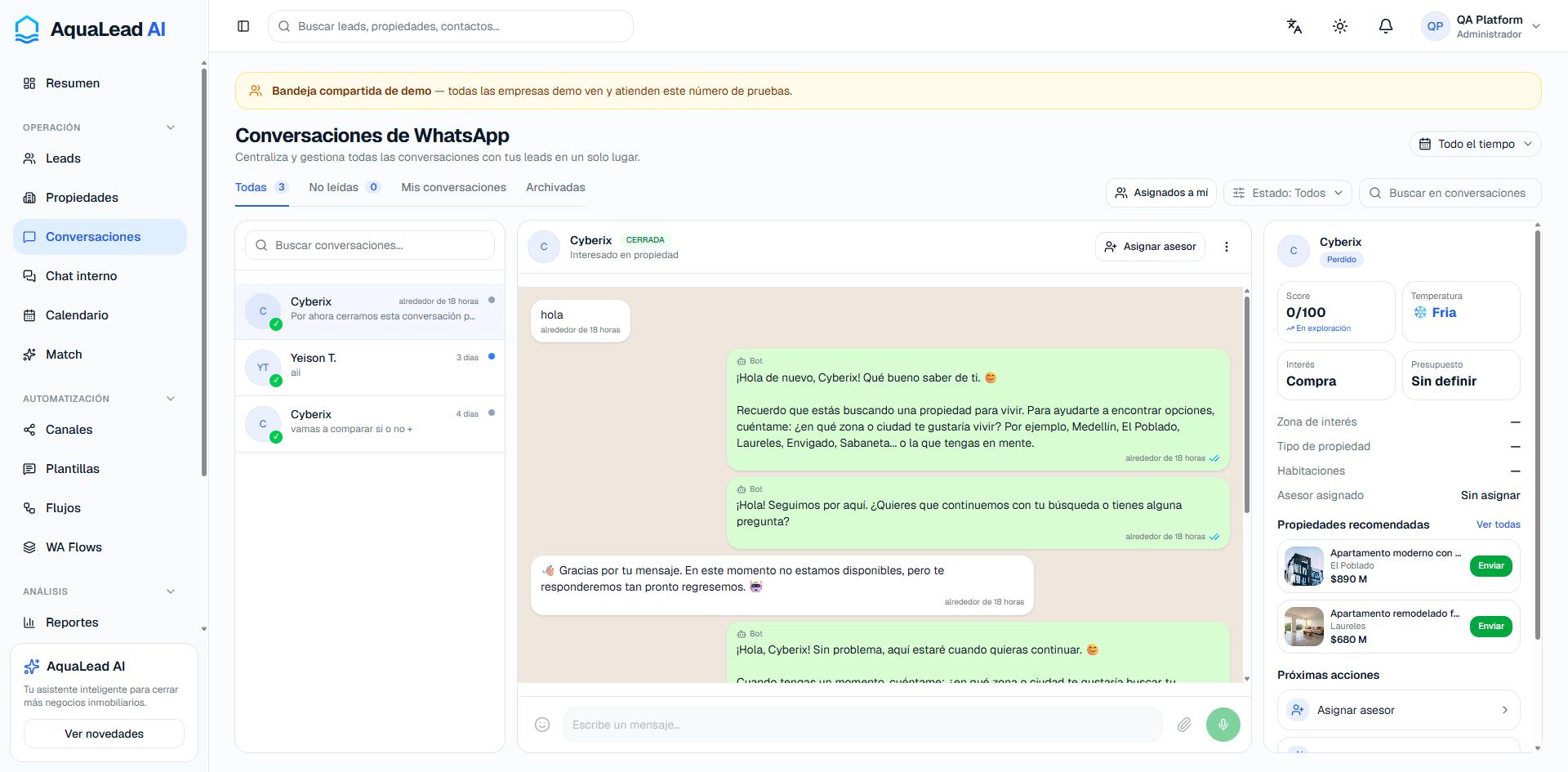Screen dimensions: 1568x772
Task: Collapse the OPERACIÓN section
Action: pos(171,127)
